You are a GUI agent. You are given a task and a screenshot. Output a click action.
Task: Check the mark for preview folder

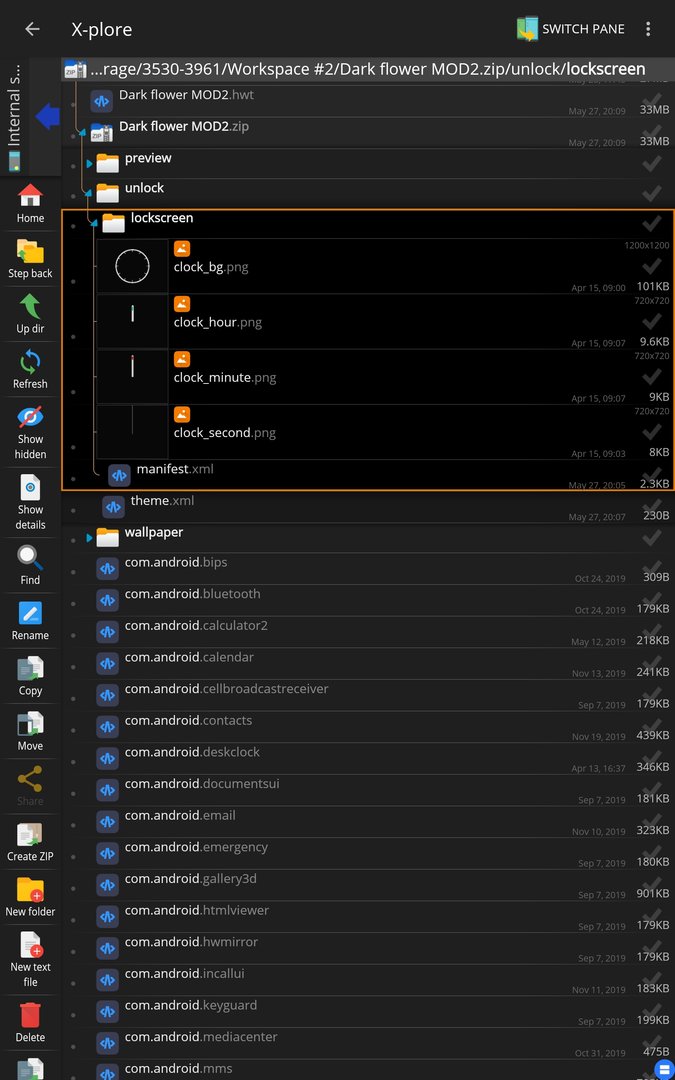(652, 163)
